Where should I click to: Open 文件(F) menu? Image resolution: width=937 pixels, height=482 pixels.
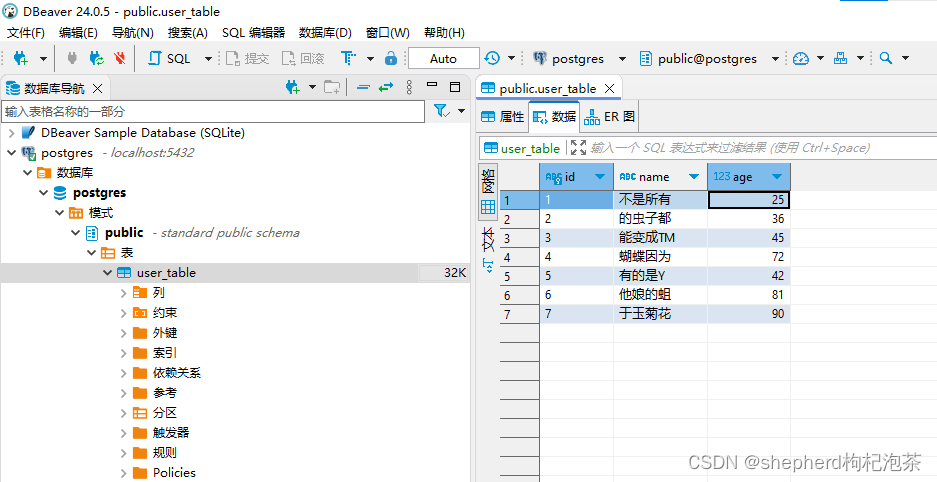click(x=26, y=33)
